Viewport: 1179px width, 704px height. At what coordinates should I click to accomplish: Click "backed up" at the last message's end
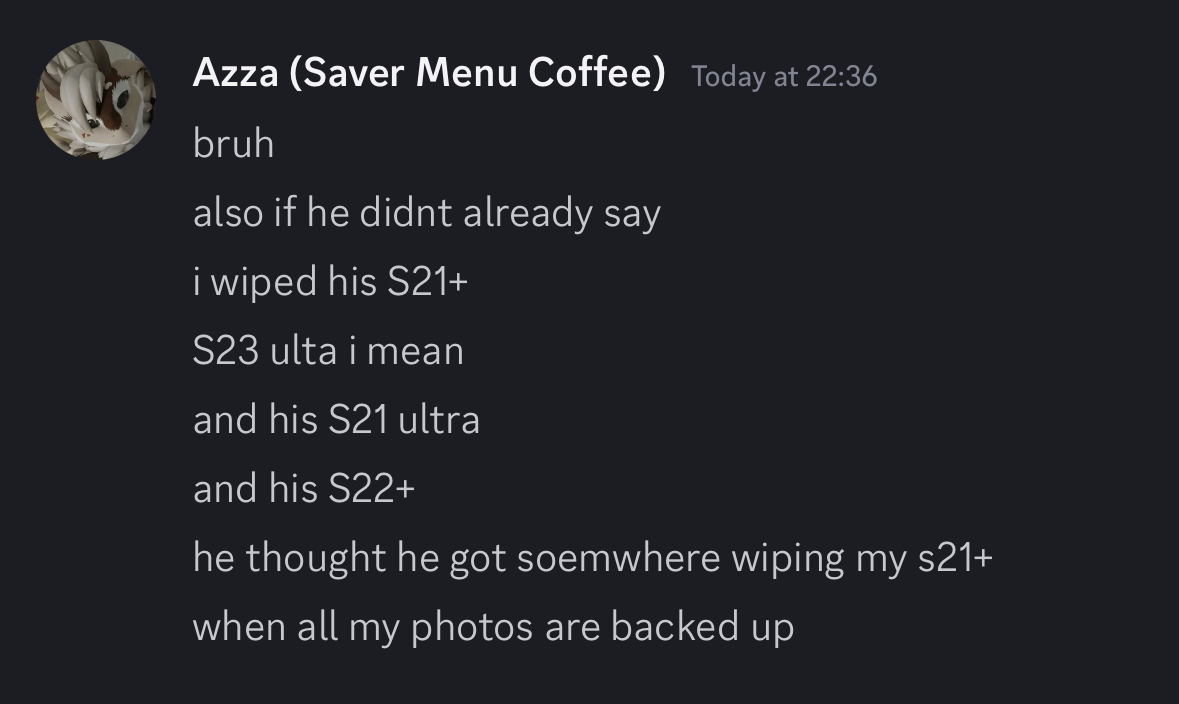702,627
